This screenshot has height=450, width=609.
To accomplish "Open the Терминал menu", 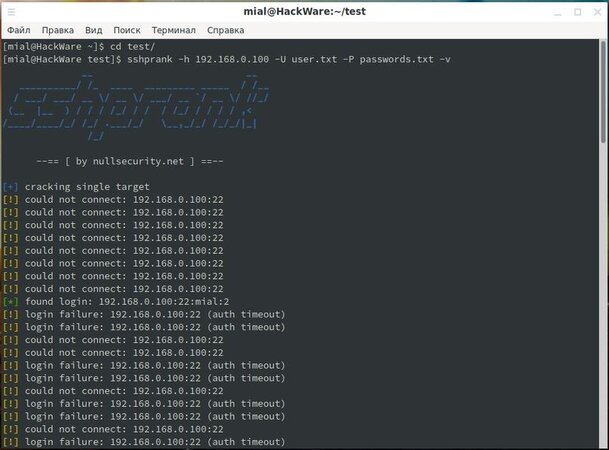I will point(174,30).
